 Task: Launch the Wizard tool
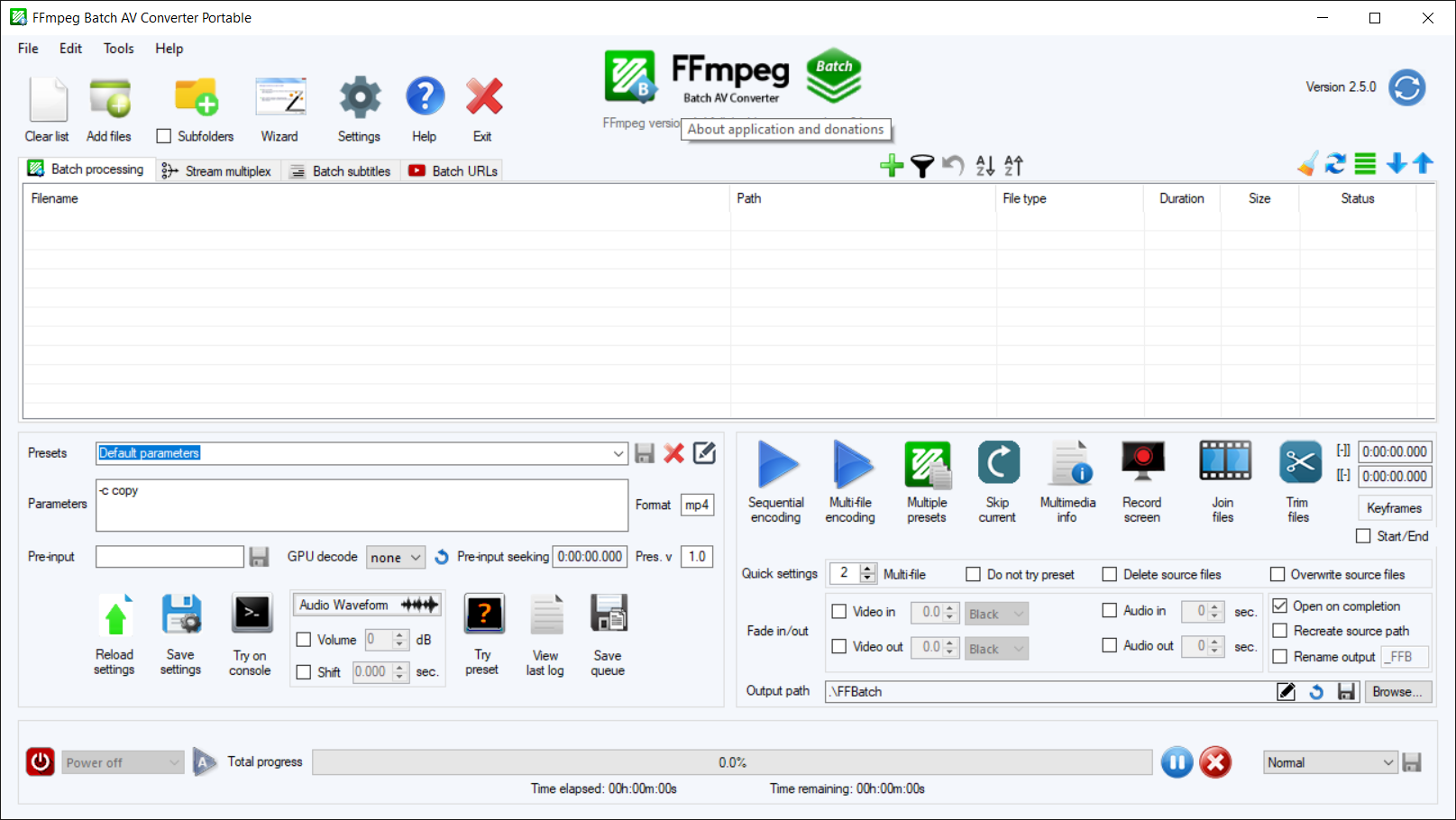[280, 97]
